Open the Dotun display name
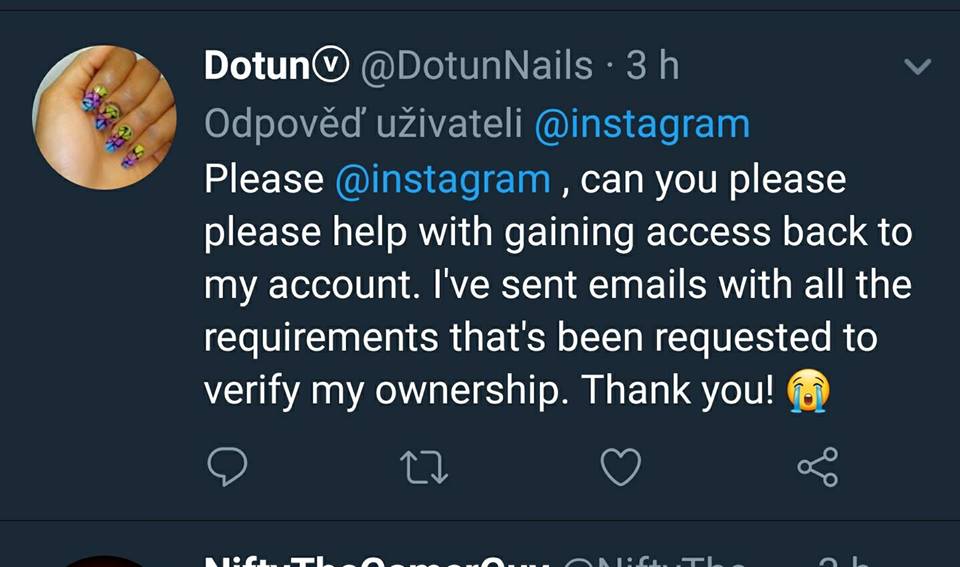This screenshot has height=567, width=960. point(257,66)
